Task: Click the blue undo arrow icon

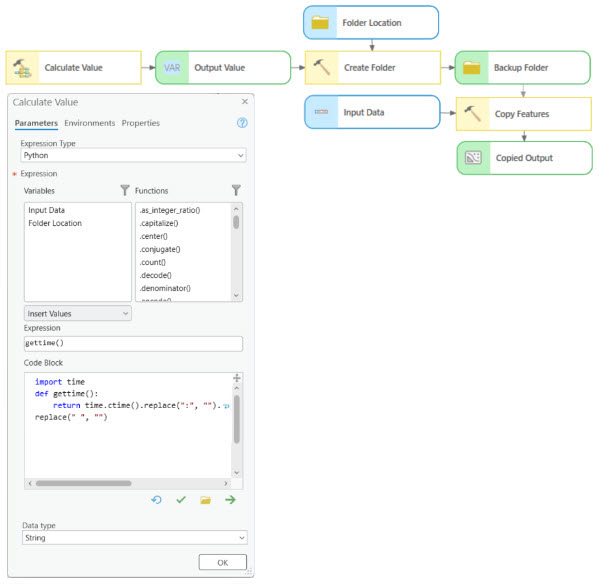Action: pyautogui.click(x=156, y=500)
